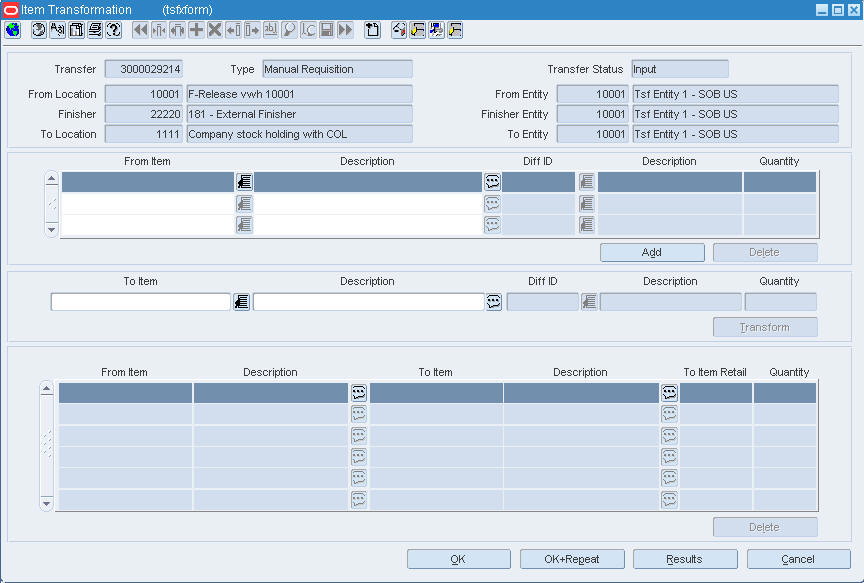Click Delete button under From Item table
Viewport: 864px width, 583px height.
pyautogui.click(x=765, y=252)
